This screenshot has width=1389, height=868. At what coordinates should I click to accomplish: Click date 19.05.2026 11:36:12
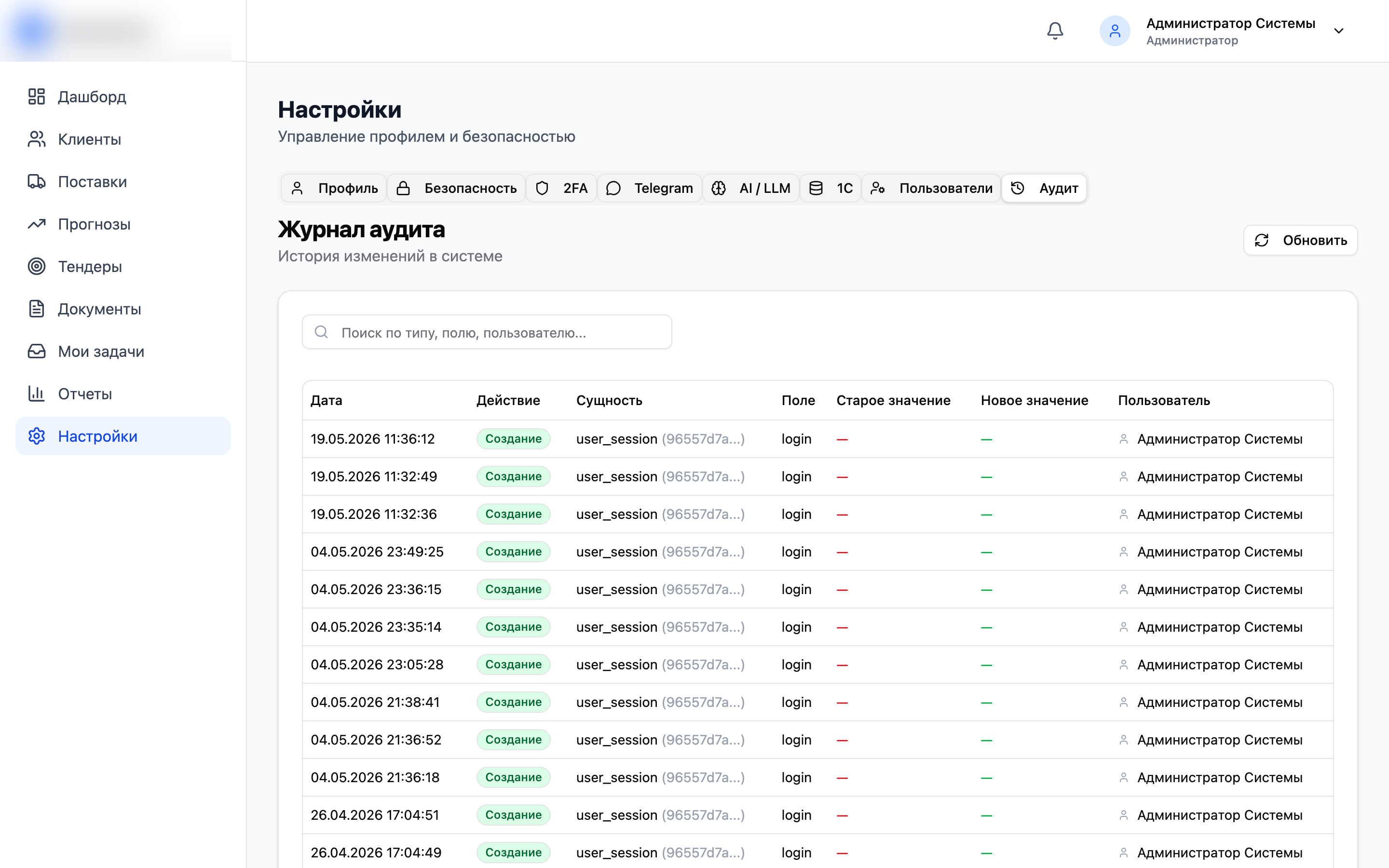[x=372, y=439]
